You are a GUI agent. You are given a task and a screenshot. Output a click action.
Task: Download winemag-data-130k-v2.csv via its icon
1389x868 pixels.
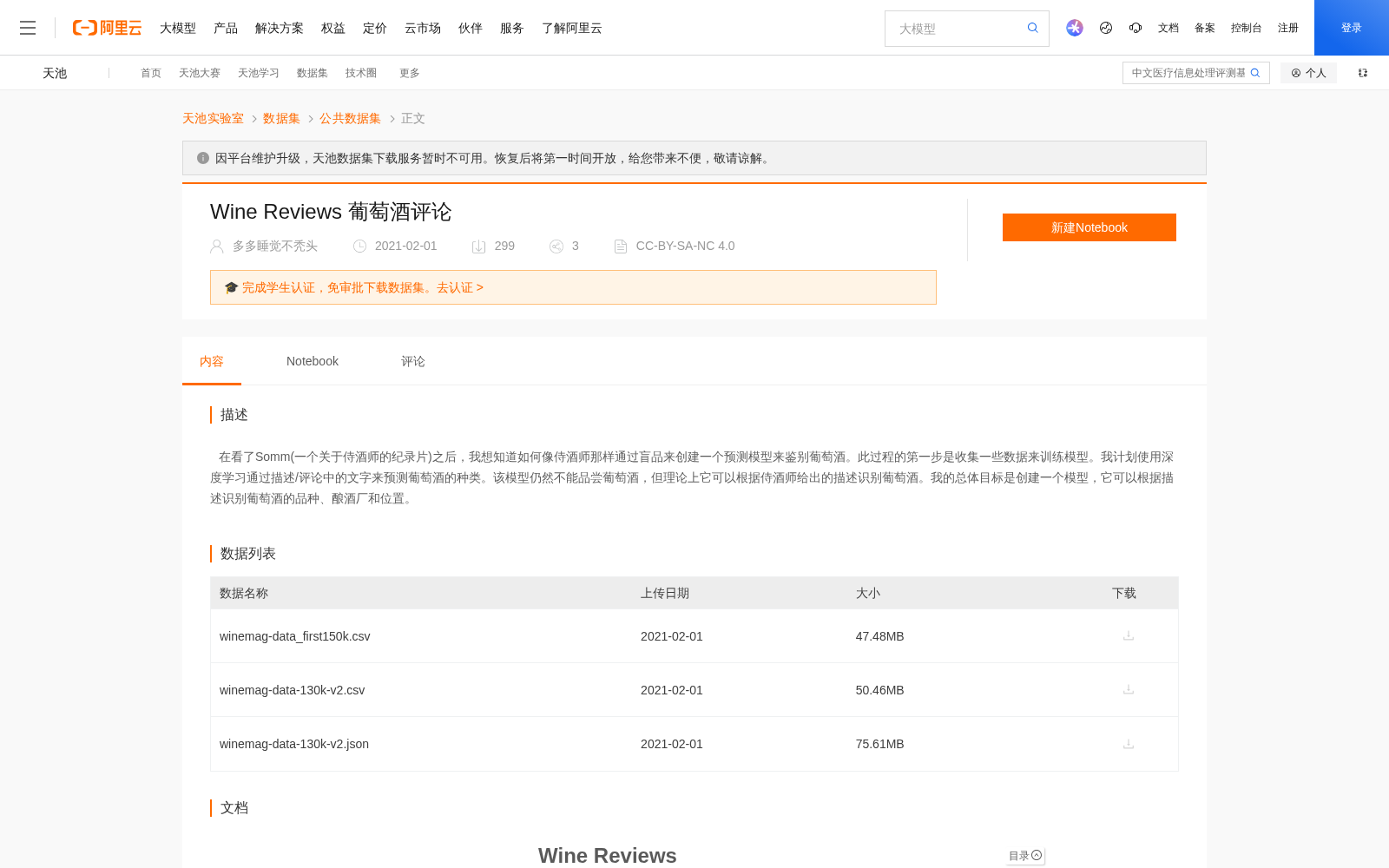click(x=1129, y=689)
